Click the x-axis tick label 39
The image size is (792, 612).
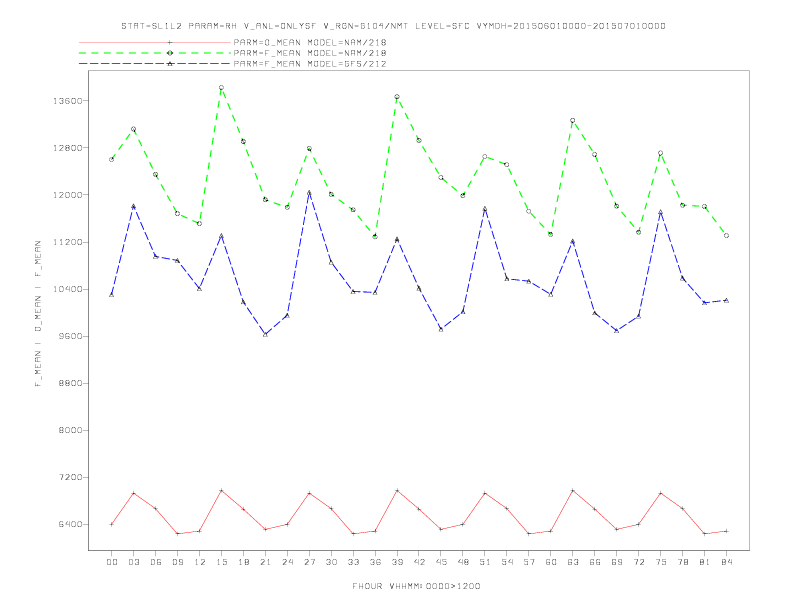[397, 562]
